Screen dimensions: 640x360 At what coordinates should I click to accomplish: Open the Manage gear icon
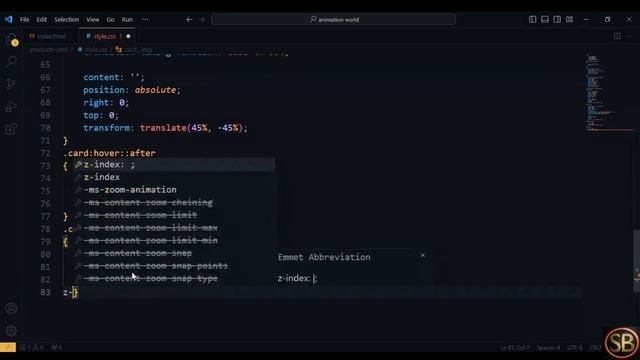pyautogui.click(x=11, y=331)
